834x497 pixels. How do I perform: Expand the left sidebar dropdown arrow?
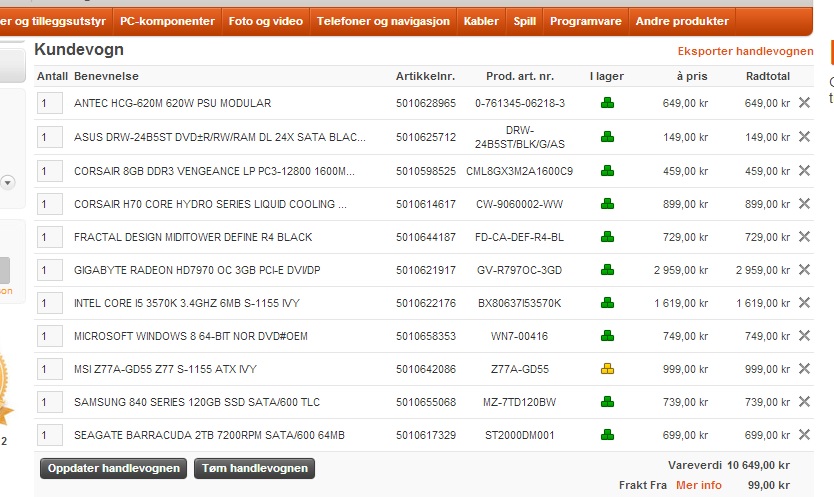click(7, 183)
